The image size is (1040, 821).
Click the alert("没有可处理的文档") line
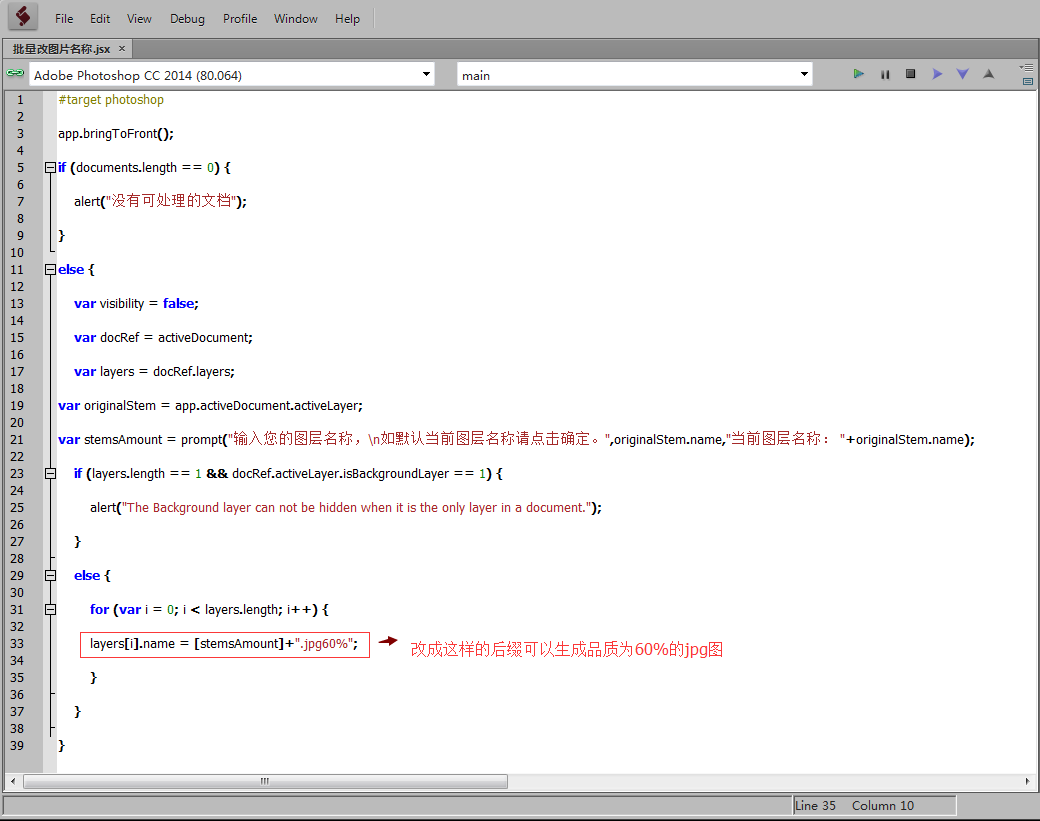[x=160, y=201]
